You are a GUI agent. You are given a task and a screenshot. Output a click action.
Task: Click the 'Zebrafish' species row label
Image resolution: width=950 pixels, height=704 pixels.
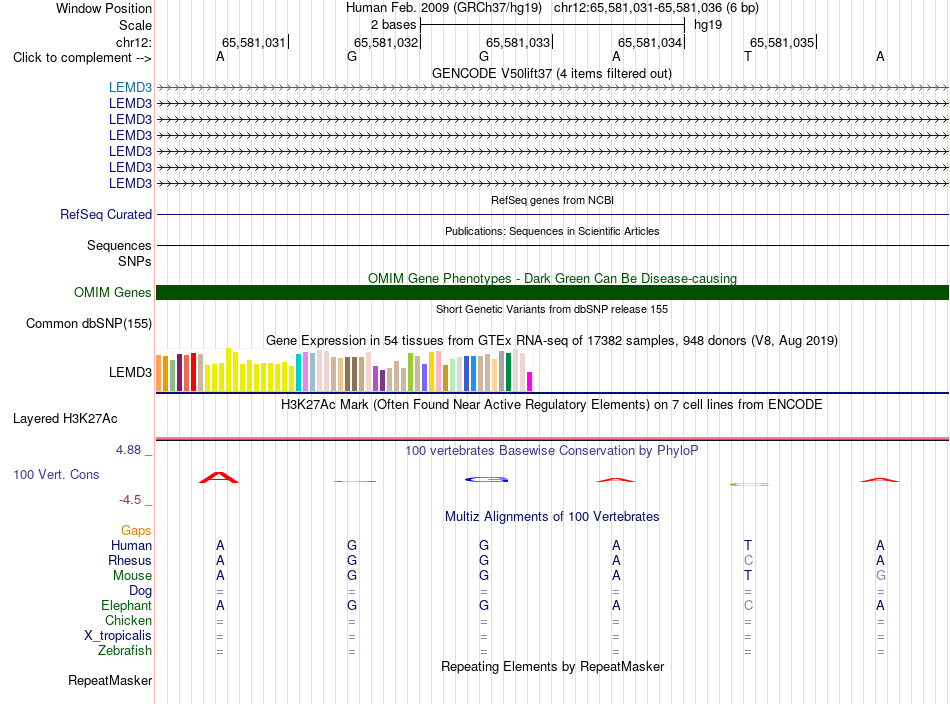point(125,650)
